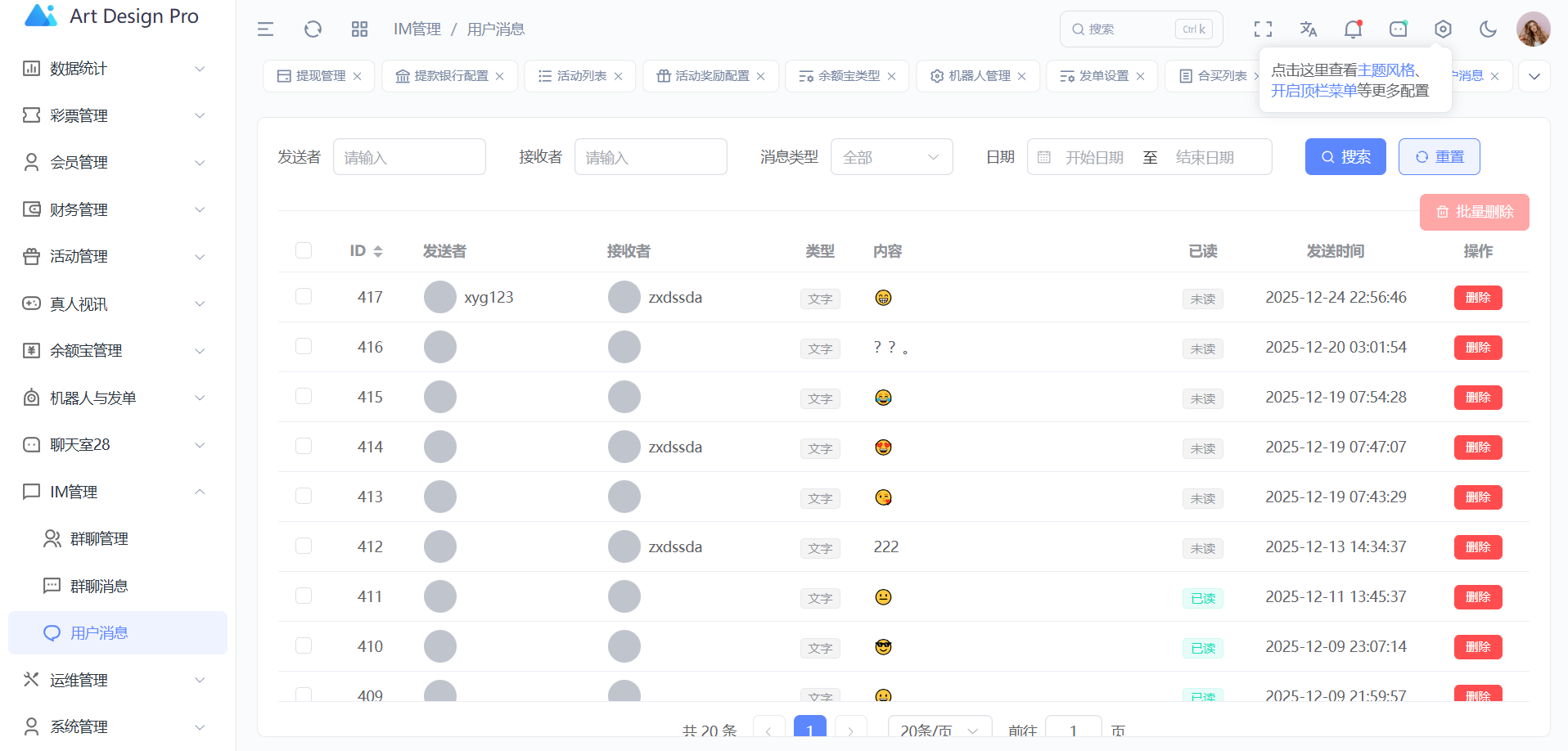Image resolution: width=1568 pixels, height=751 pixels.
Task: Click the 发送者 input field
Action: [x=409, y=157]
